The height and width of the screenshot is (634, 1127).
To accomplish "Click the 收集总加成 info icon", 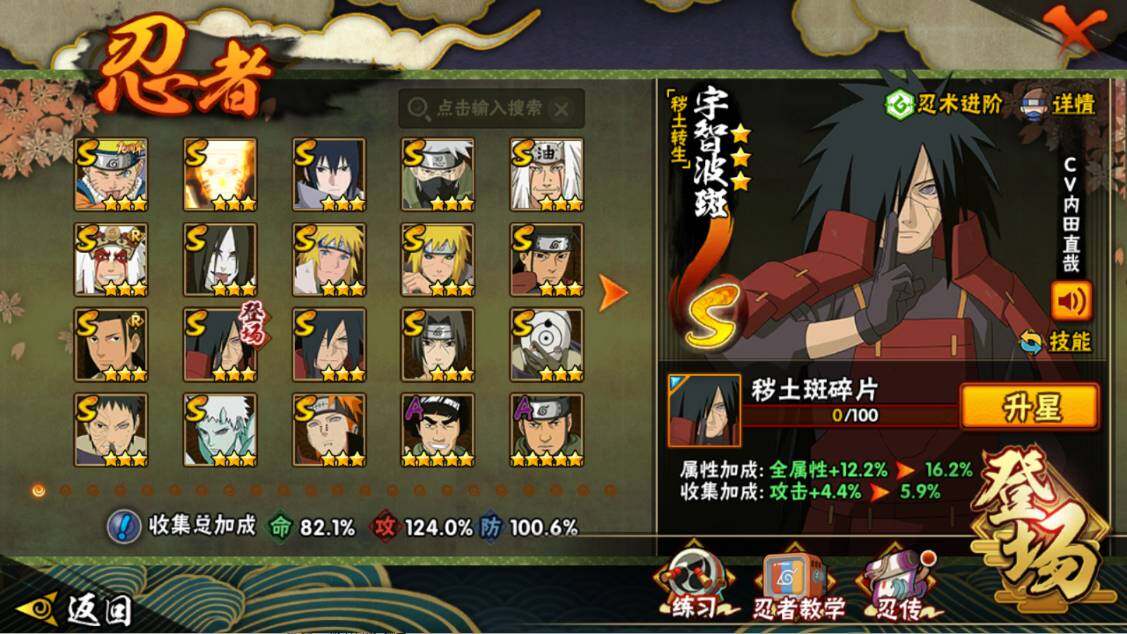I will point(124,527).
